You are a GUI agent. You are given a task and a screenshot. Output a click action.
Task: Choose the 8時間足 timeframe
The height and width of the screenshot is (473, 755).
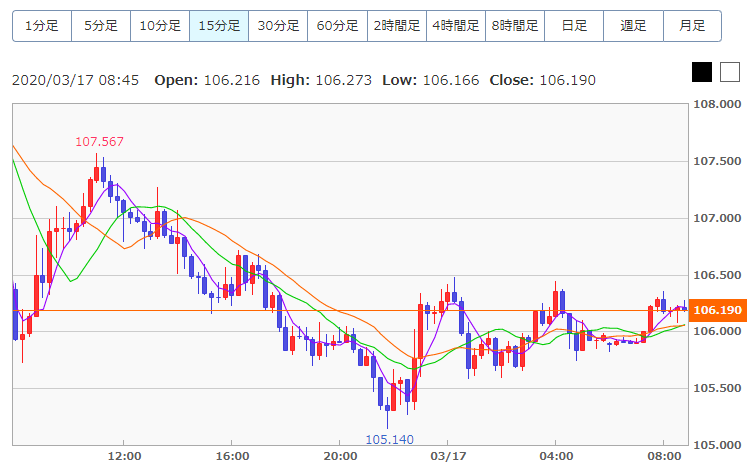(x=515, y=26)
